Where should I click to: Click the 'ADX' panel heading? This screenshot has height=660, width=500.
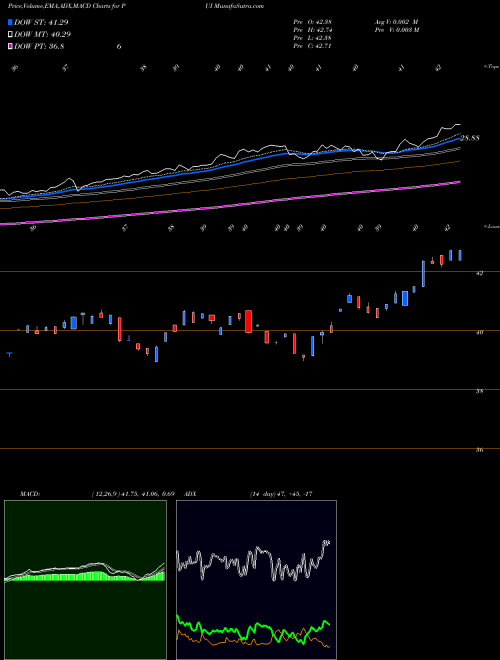point(191,494)
